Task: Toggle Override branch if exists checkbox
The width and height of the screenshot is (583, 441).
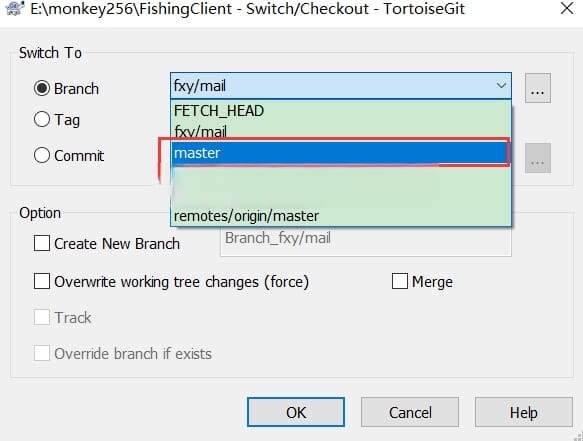Action: (x=42, y=353)
